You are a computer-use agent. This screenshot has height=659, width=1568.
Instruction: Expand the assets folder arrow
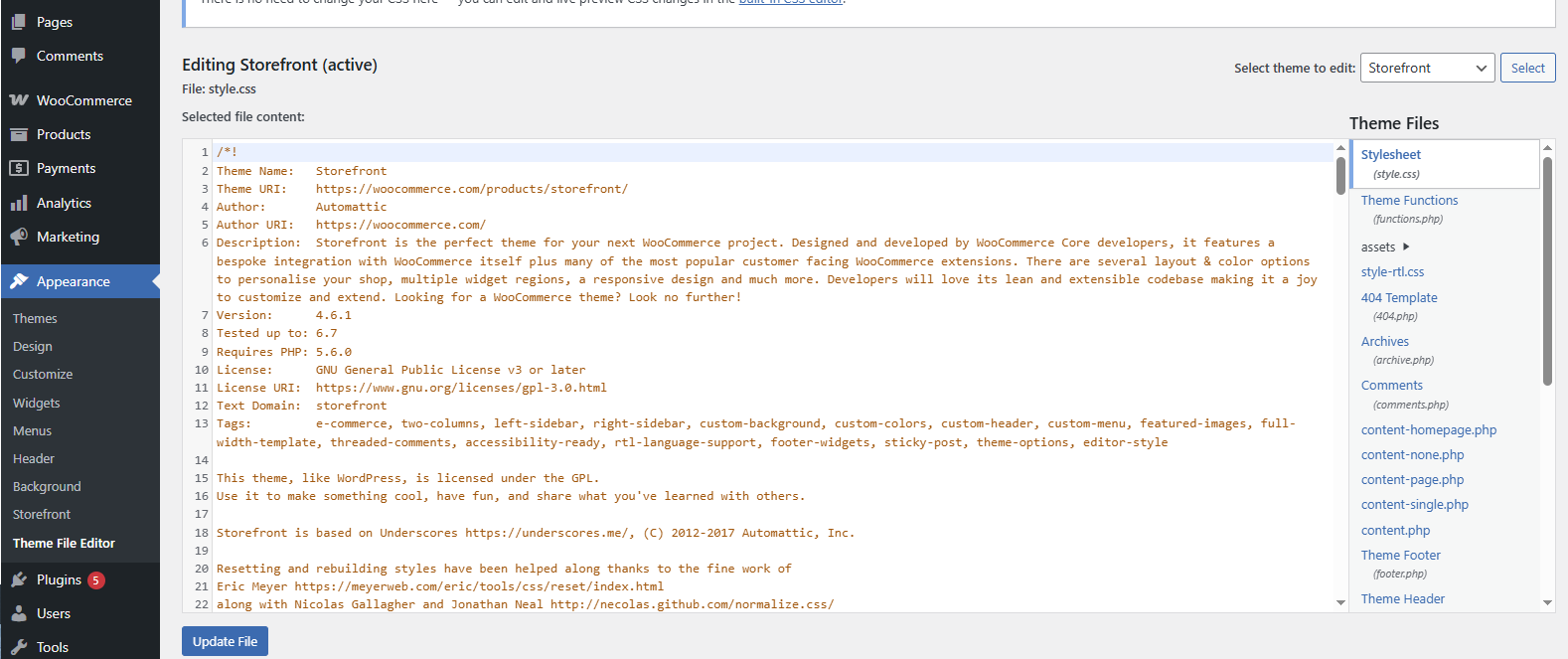click(x=1406, y=247)
